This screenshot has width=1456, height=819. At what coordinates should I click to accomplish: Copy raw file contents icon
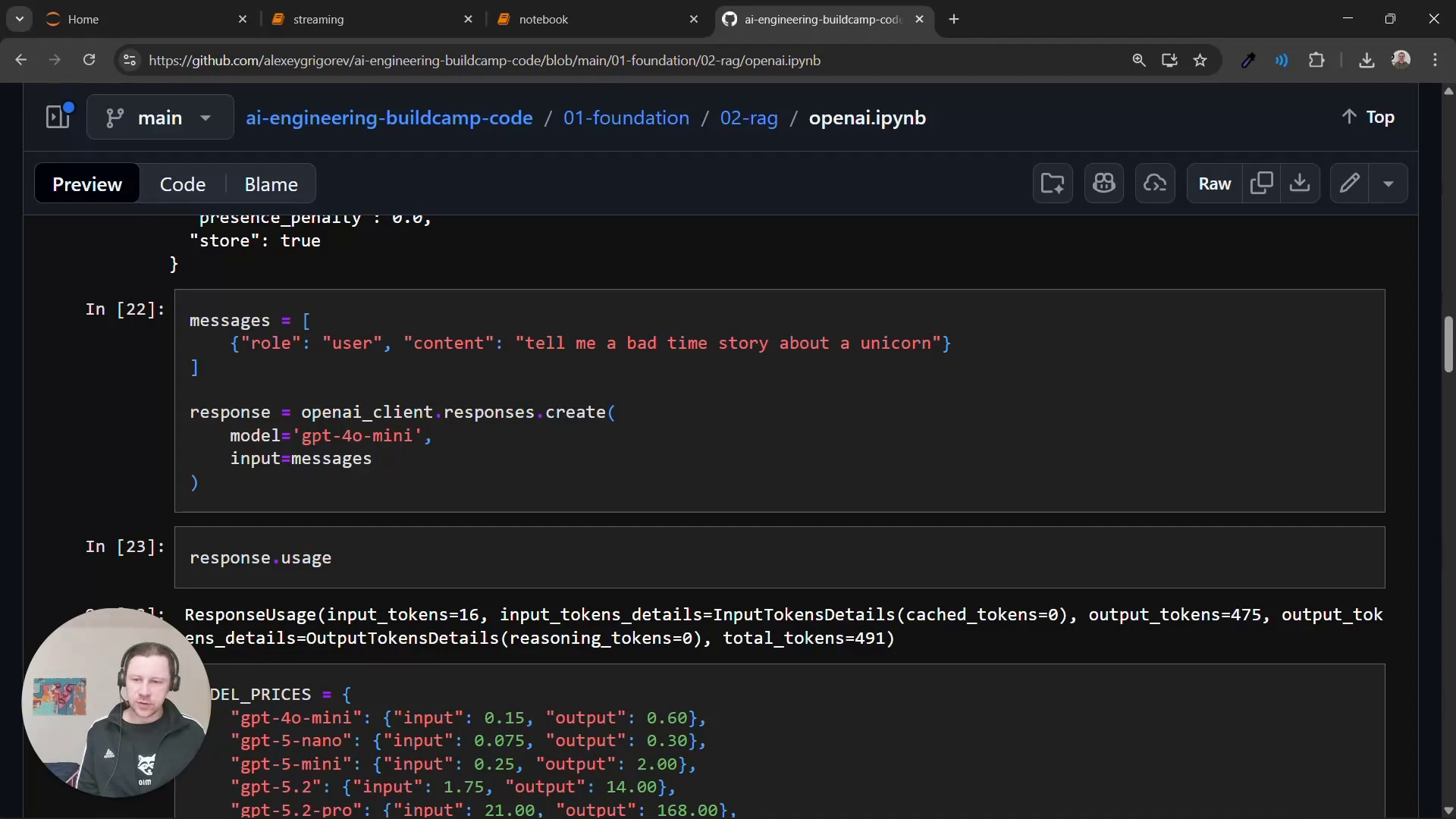coord(1262,184)
